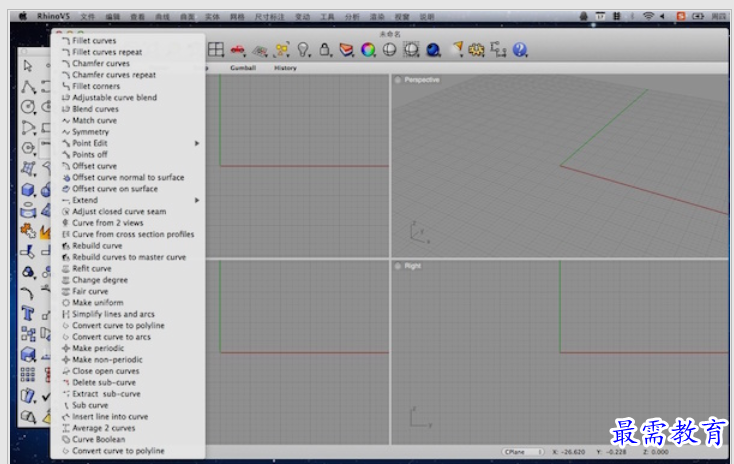Image resolution: width=734 pixels, height=464 pixels.
Task: Select Simplify lines and arcs
Action: (x=113, y=314)
